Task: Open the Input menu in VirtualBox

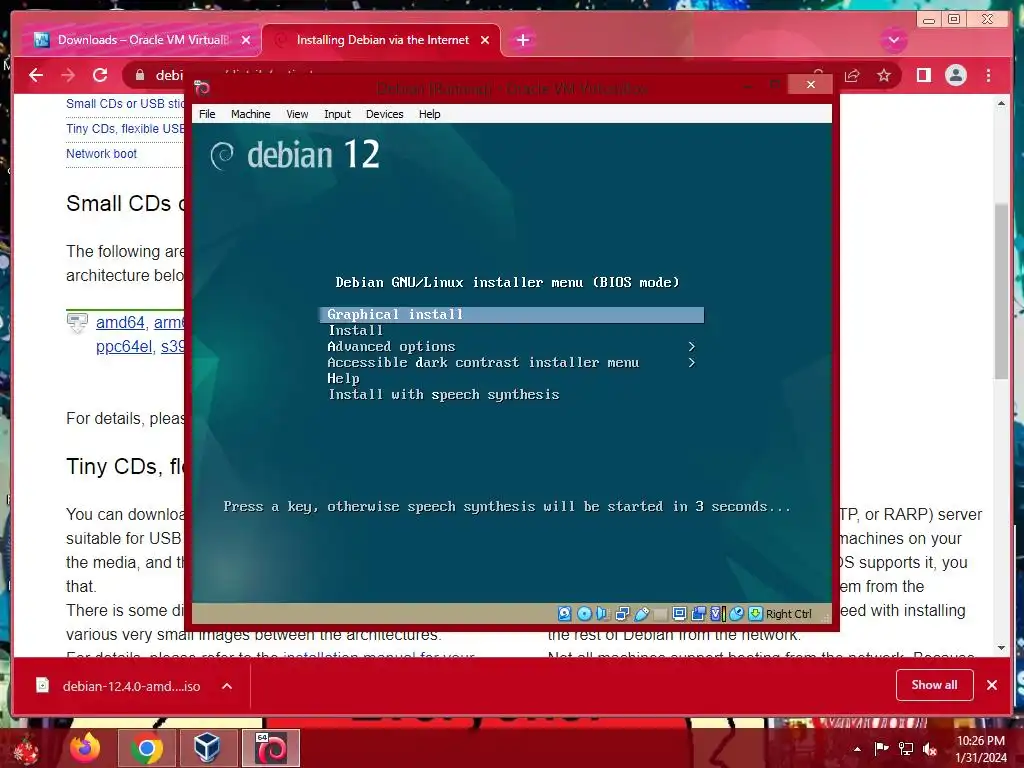Action: (x=337, y=114)
